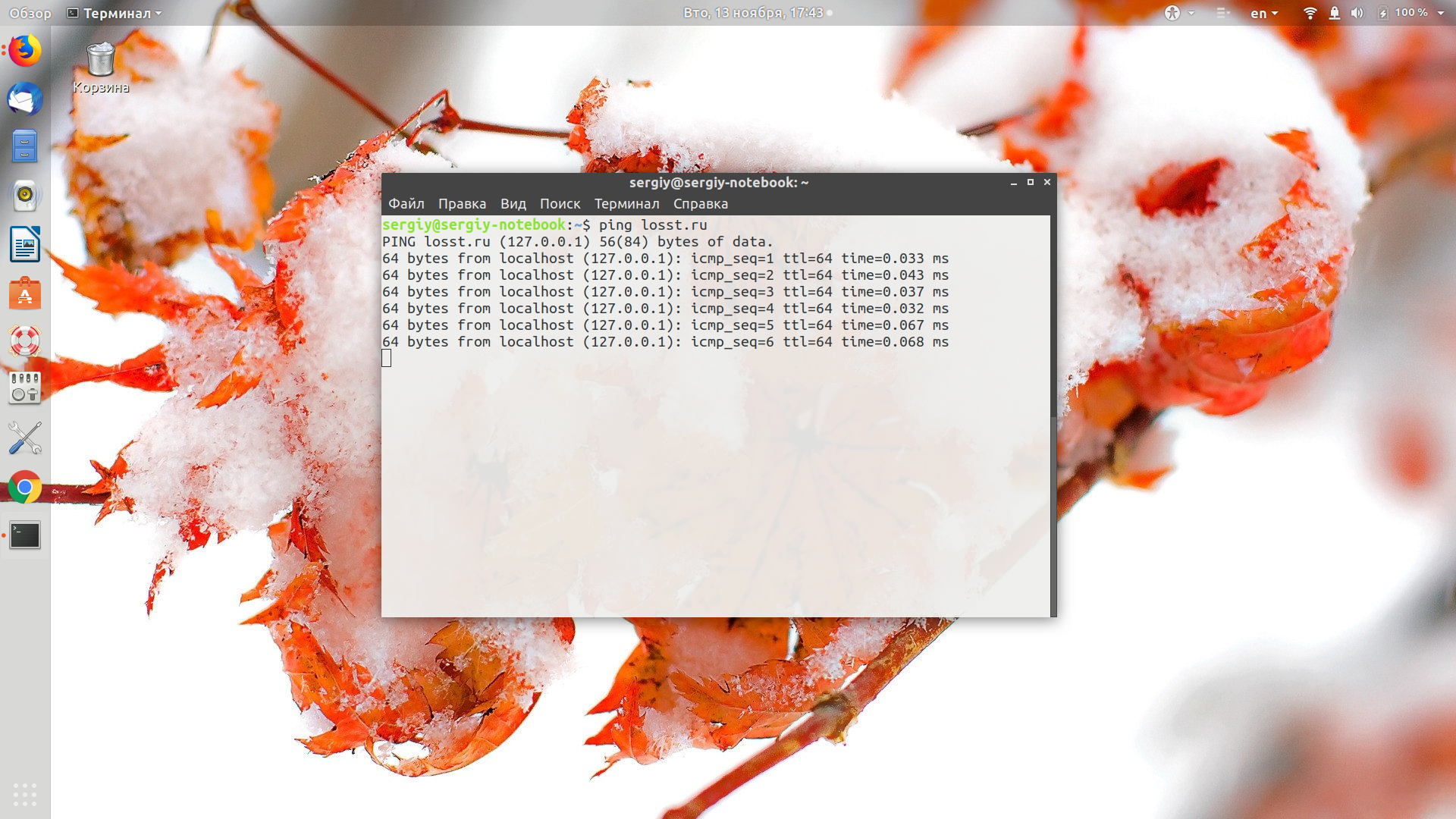Click the battery 100 % indicator

pos(1402,13)
